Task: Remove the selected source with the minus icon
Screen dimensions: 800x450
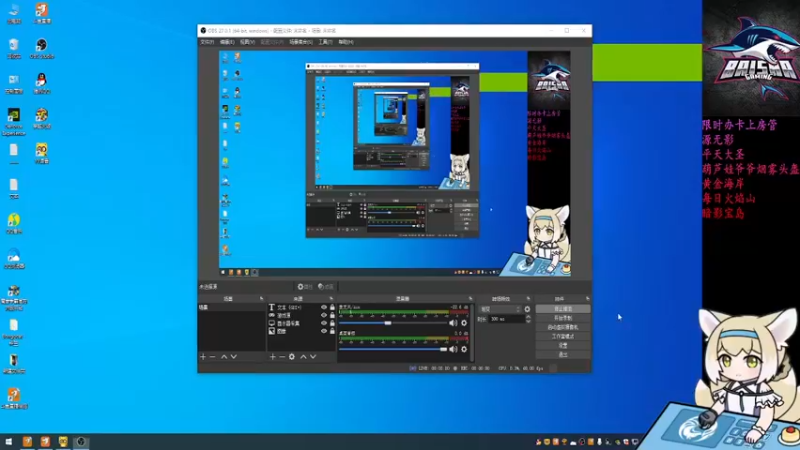Action: coord(282,357)
